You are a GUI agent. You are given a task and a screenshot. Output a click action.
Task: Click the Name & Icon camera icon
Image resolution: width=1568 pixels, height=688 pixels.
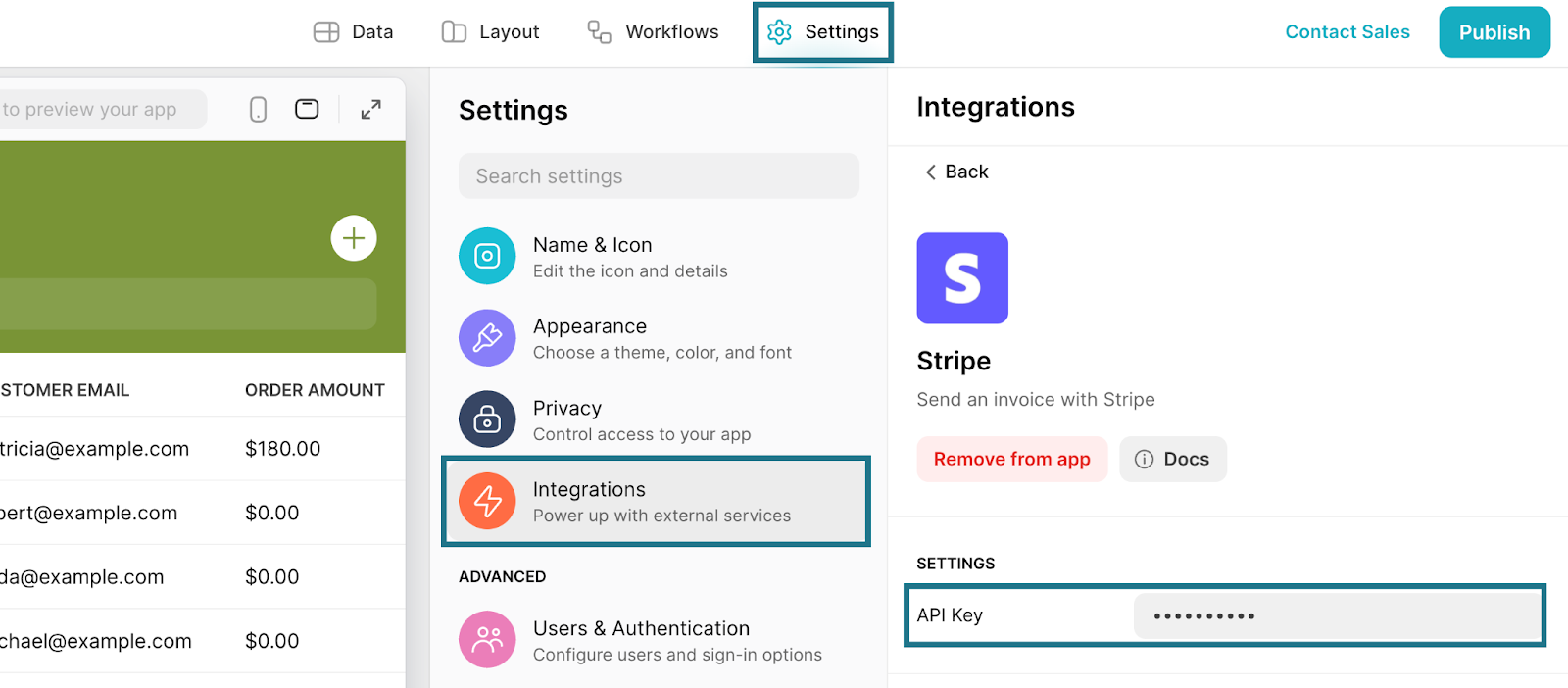point(487,256)
